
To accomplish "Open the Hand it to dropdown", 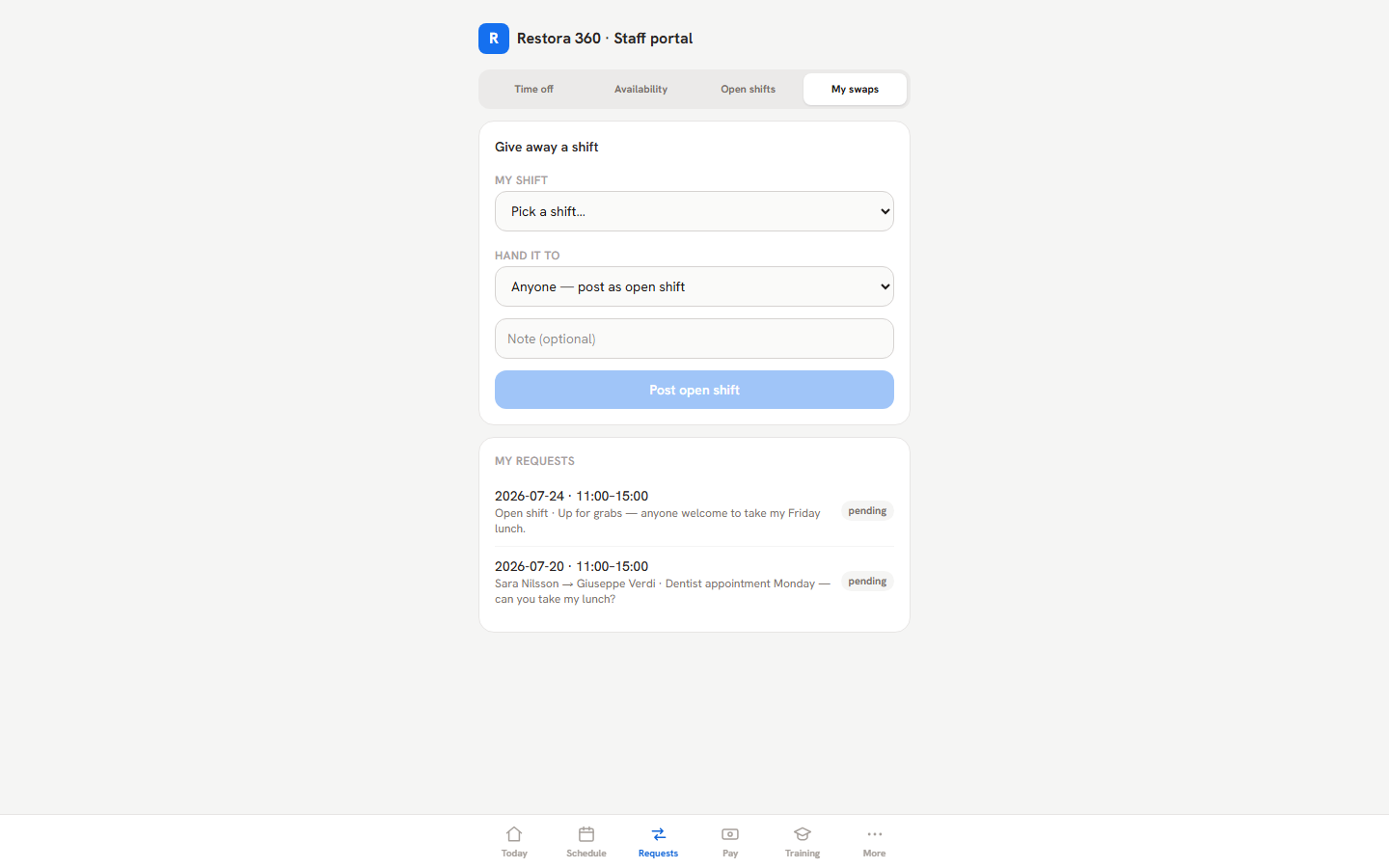I will [694, 286].
